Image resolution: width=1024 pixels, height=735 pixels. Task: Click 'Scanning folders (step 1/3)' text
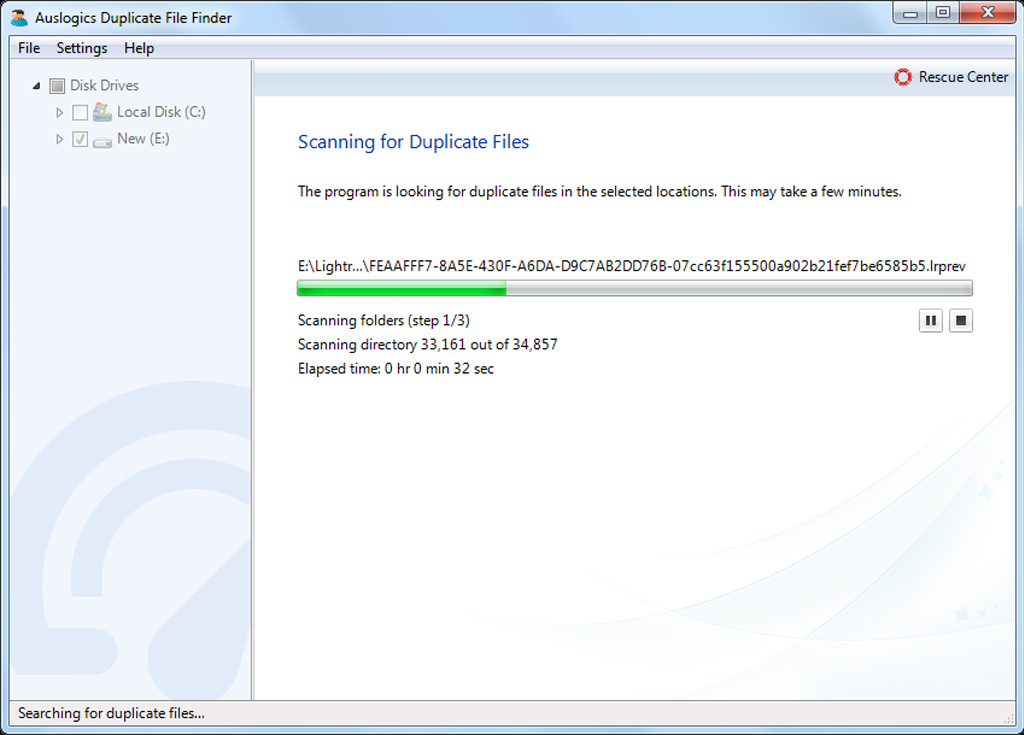[x=384, y=321]
